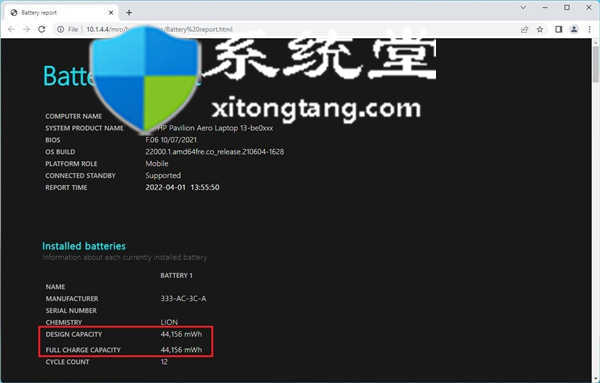Select the installed battery description subtitle
Screen dimensions: 600x383
[124, 258]
